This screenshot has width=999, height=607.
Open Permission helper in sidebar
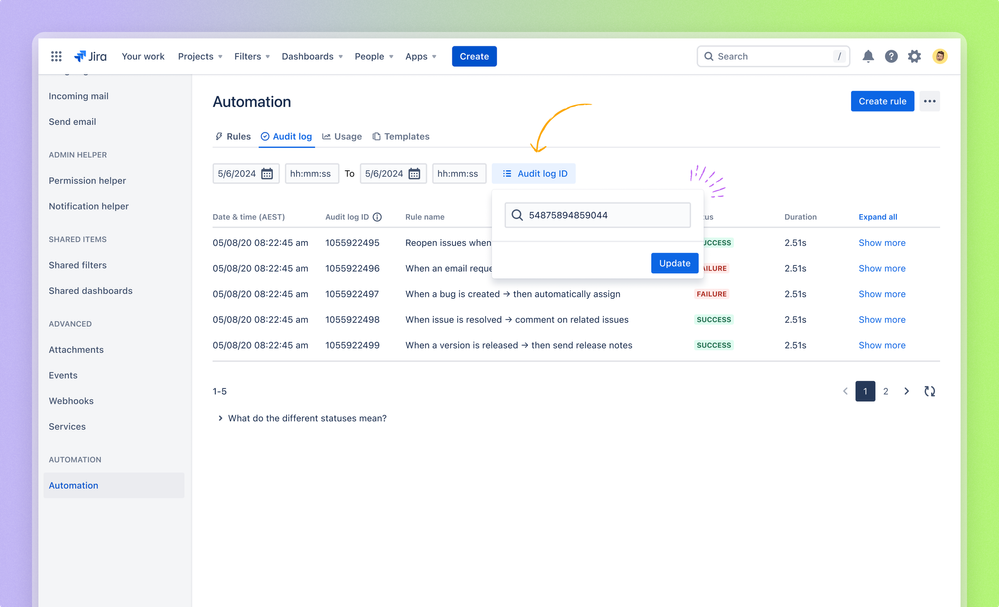tap(87, 180)
